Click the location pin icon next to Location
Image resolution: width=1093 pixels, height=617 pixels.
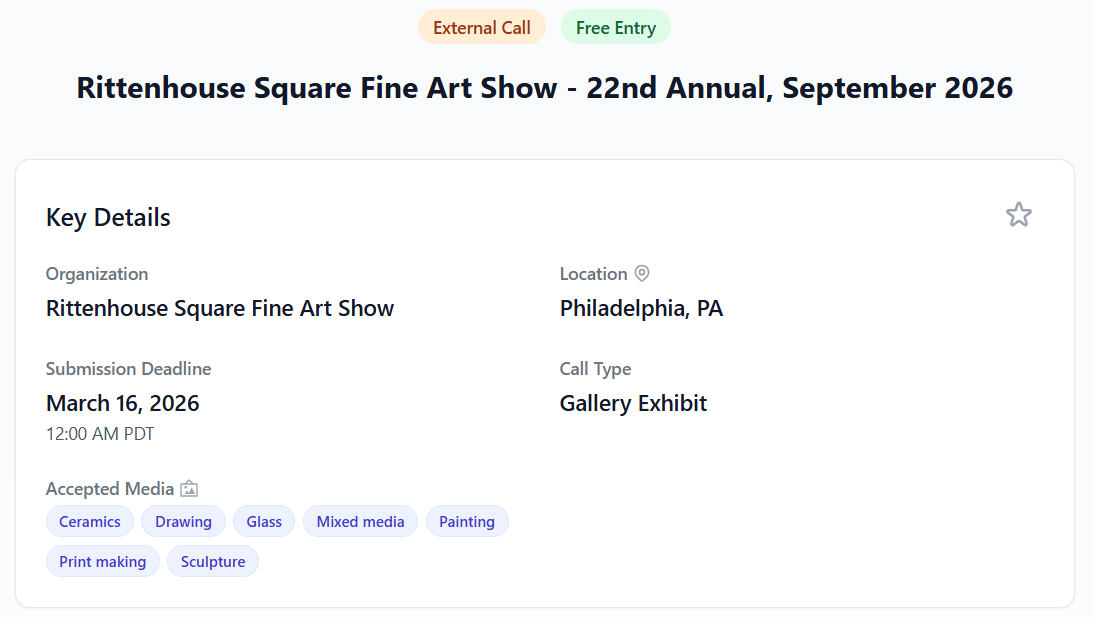[x=641, y=273]
